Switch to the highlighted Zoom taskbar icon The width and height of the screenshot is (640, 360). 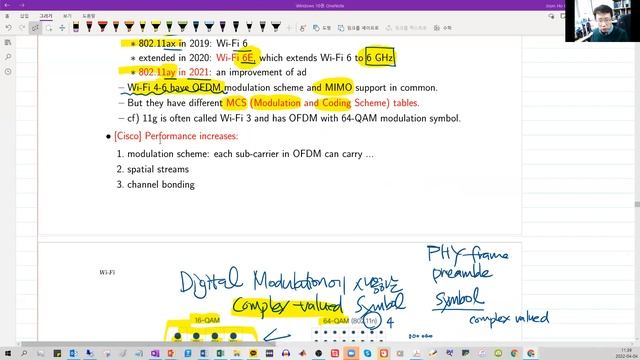click(351, 353)
